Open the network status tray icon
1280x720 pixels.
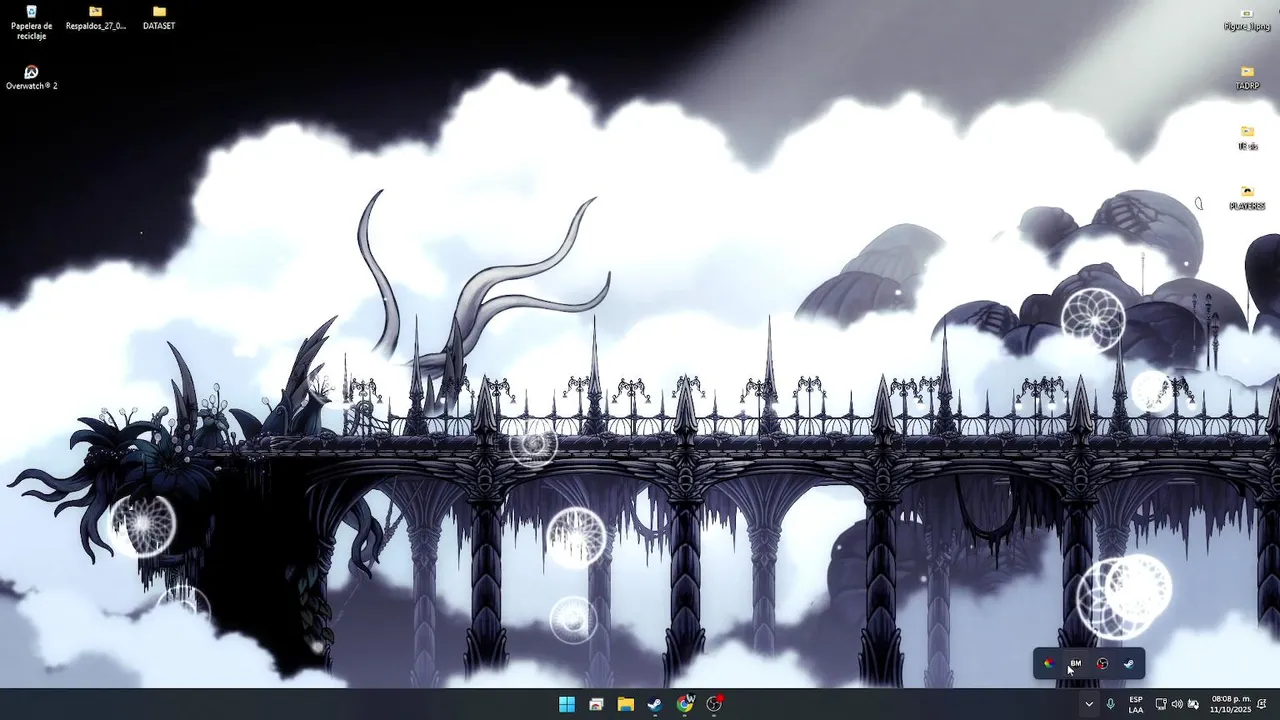1161,704
